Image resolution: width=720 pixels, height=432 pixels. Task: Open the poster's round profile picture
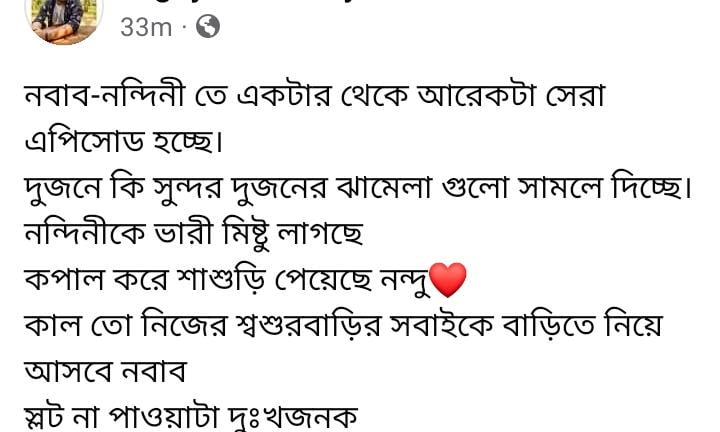64,21
